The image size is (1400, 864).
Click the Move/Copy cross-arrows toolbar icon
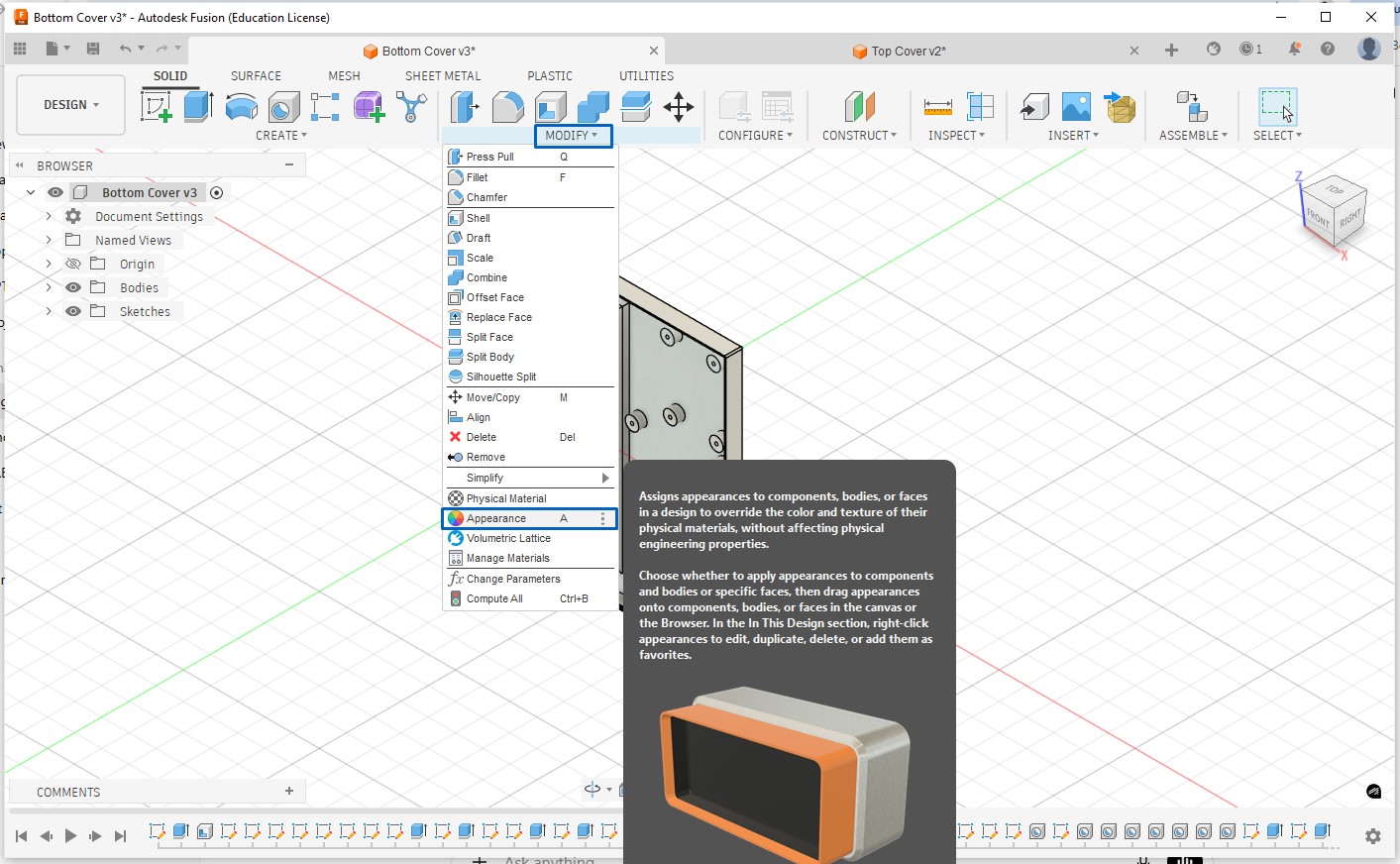679,106
